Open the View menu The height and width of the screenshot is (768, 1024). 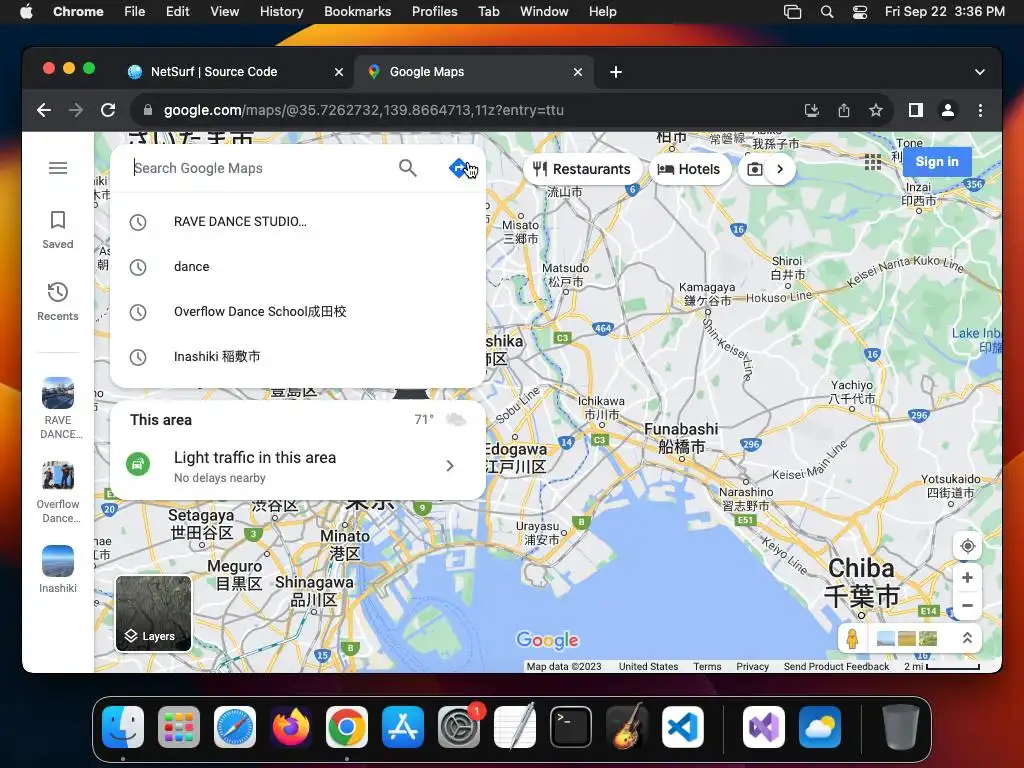point(225,11)
